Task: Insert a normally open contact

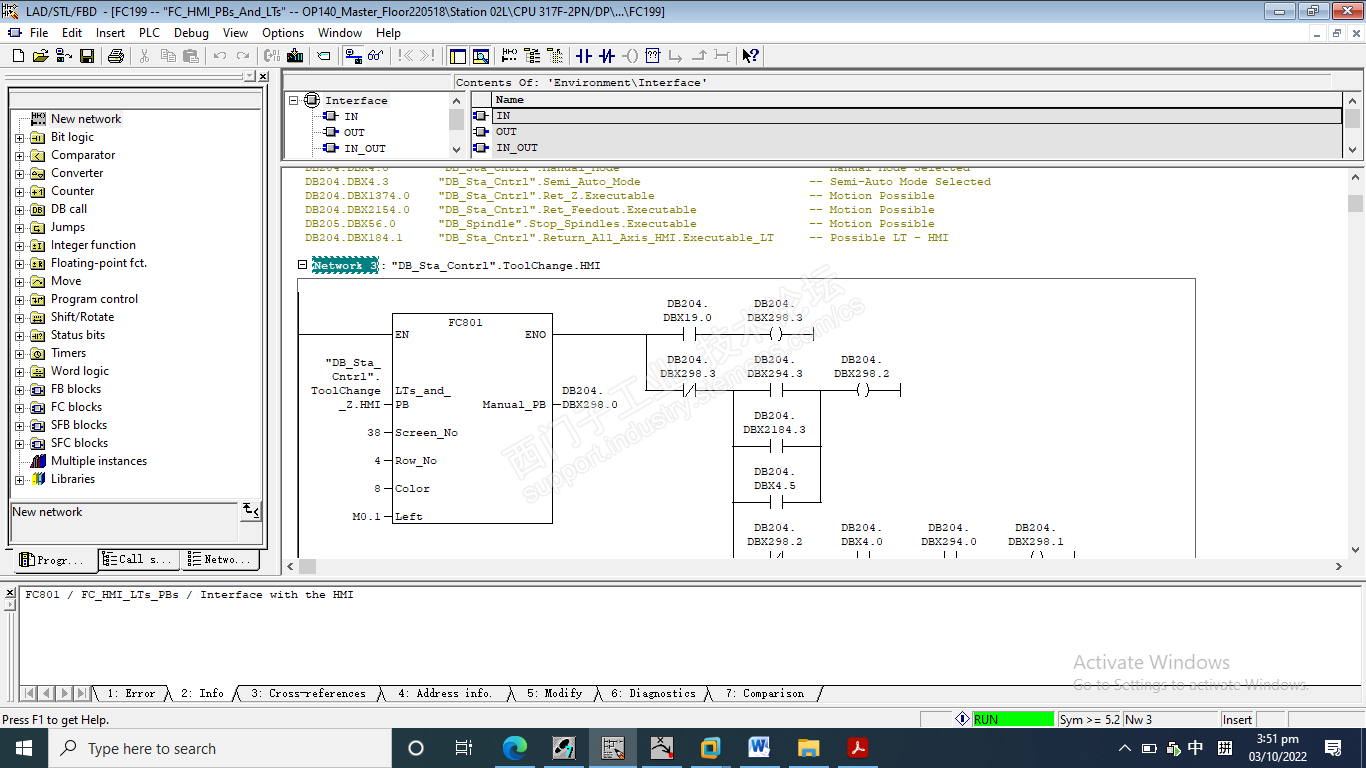Action: 585,56
